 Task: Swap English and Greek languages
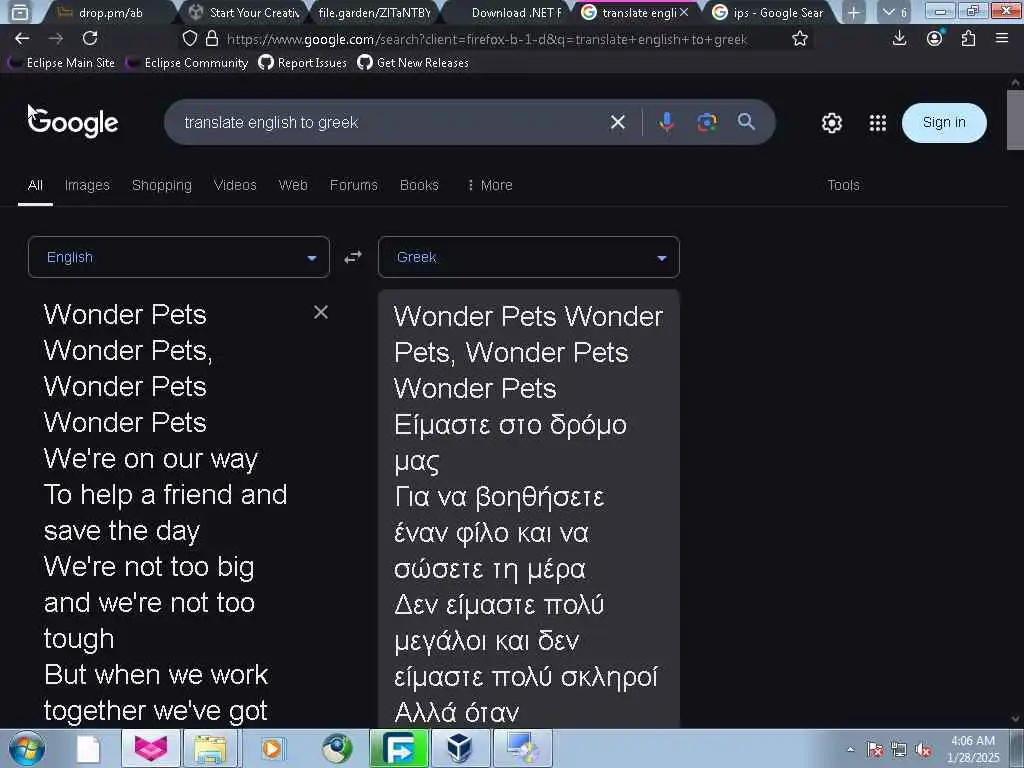(353, 257)
